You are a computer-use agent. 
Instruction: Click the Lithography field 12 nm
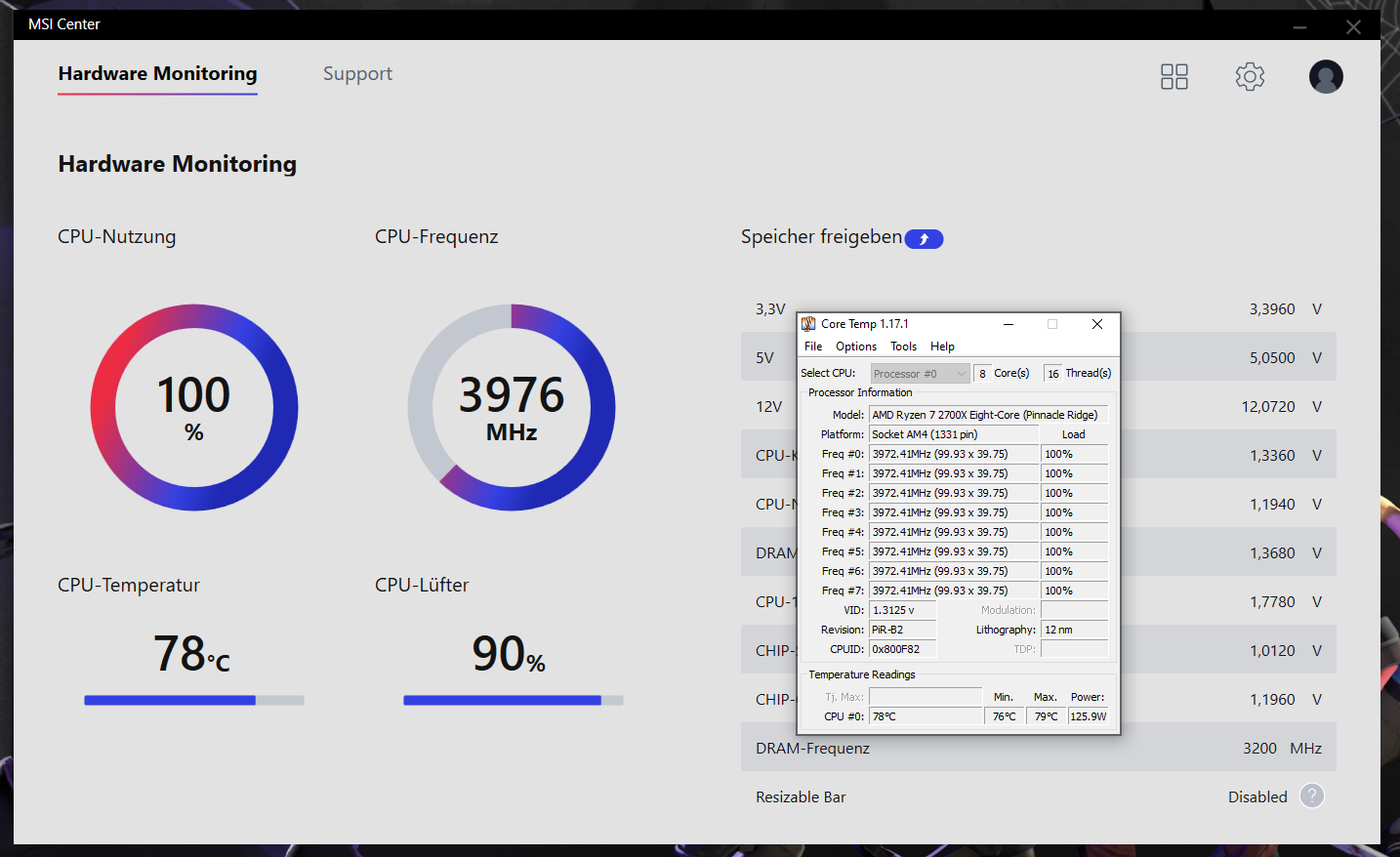coord(1075,630)
